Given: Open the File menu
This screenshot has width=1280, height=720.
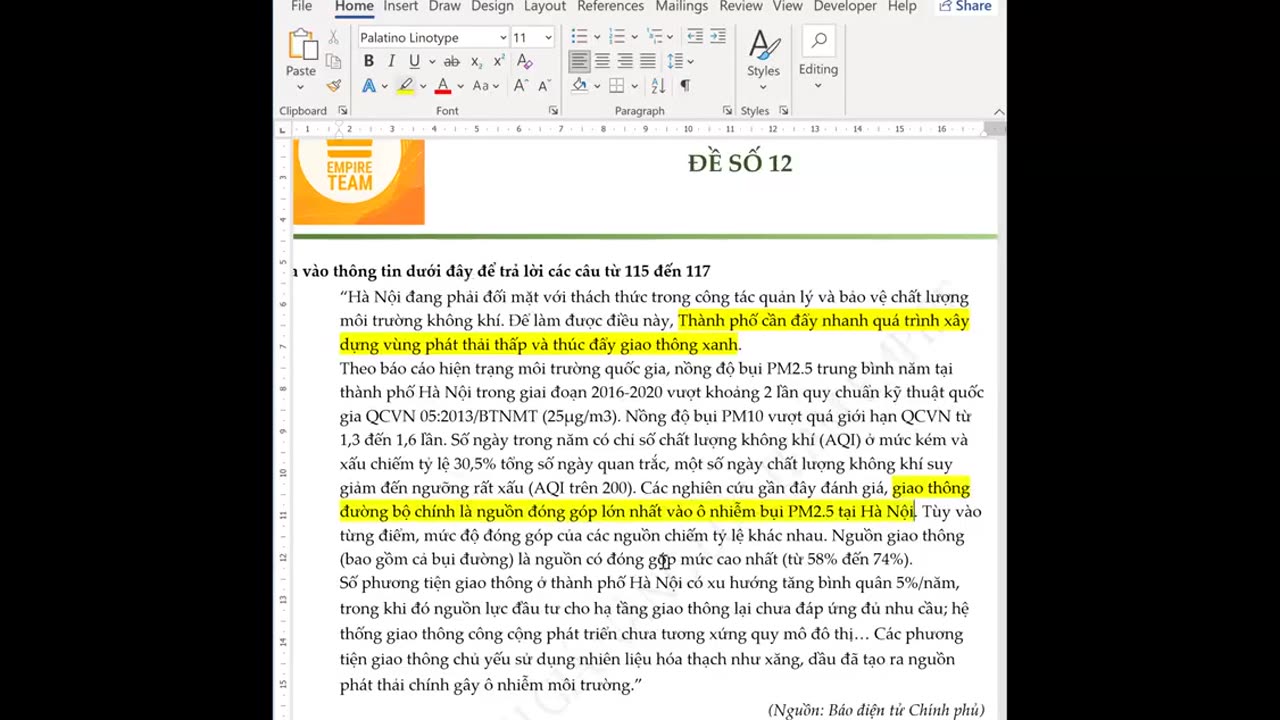Looking at the screenshot, I should pyautogui.click(x=301, y=7).
